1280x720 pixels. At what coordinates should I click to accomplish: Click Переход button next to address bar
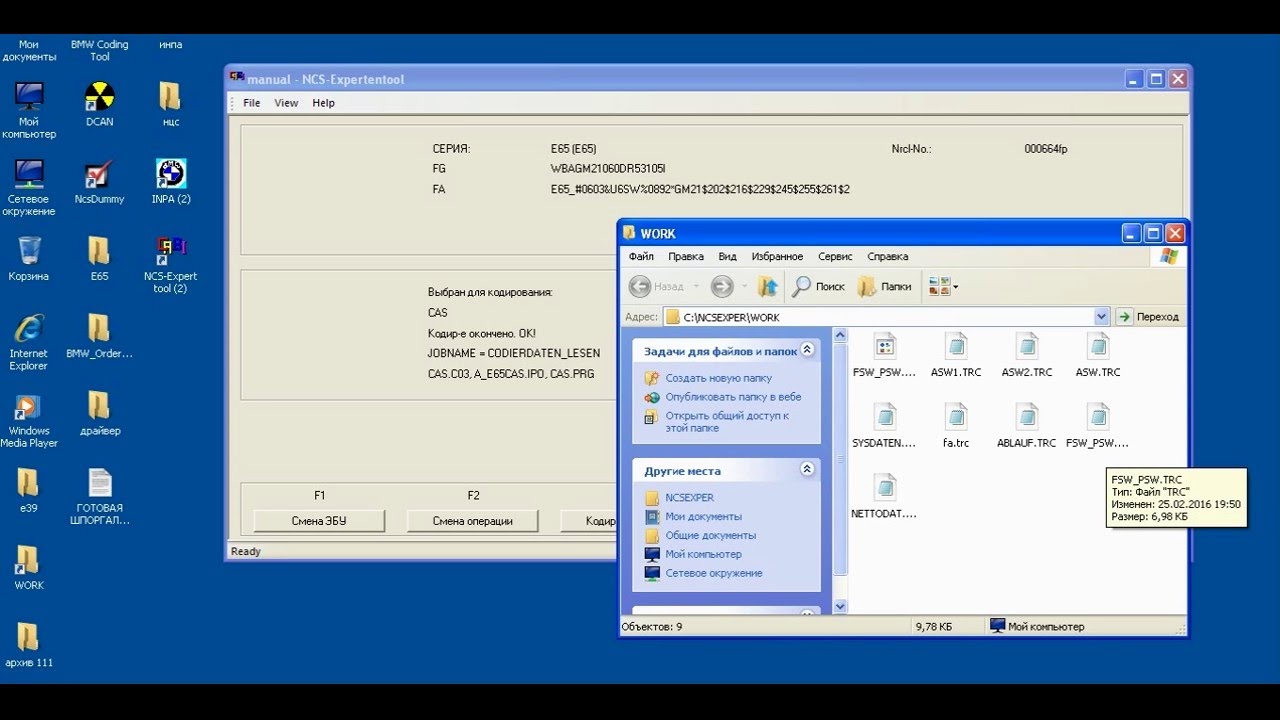coord(1148,317)
